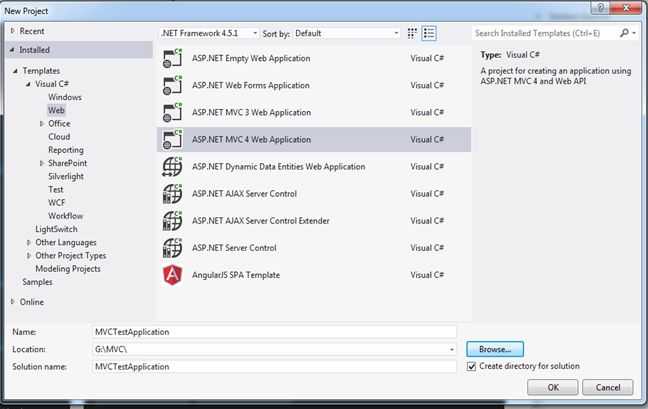This screenshot has height=409, width=648.
Task: Select the Windows template category
Action: click(65, 97)
